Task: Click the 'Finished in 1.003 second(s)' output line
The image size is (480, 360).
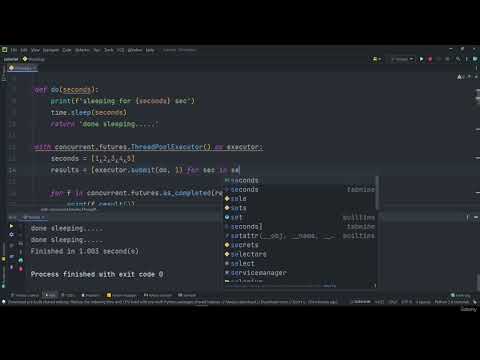Action: click(x=84, y=251)
